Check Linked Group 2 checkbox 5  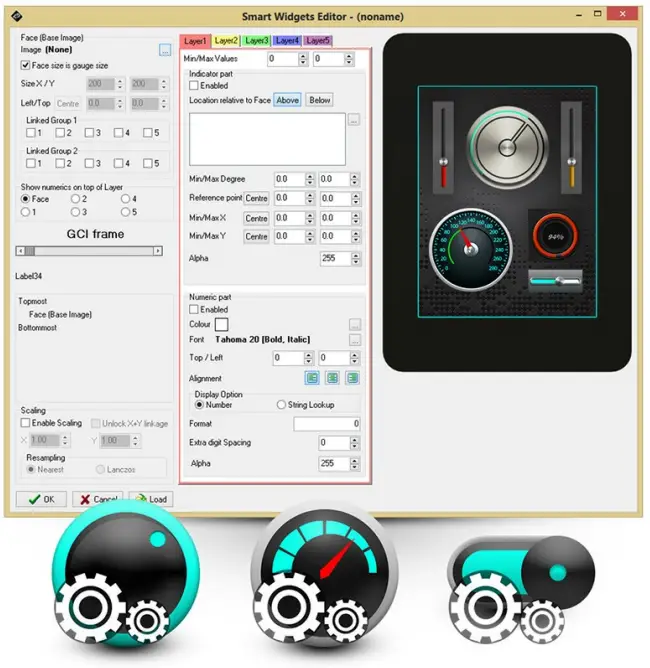(x=147, y=163)
